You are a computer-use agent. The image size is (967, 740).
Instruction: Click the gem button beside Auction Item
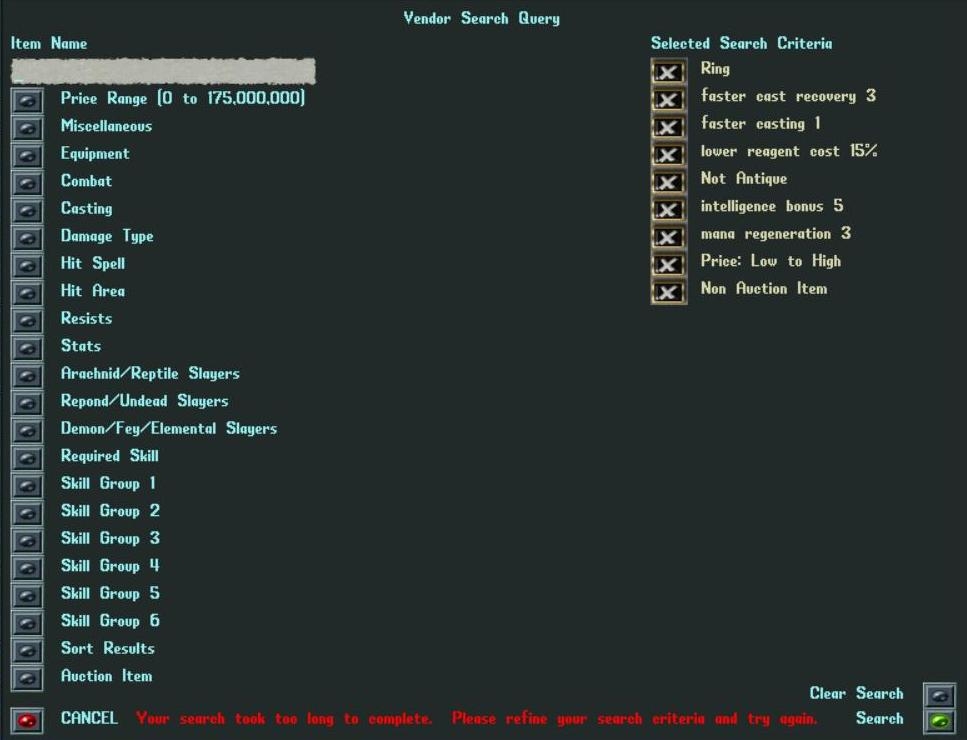[x=27, y=678]
